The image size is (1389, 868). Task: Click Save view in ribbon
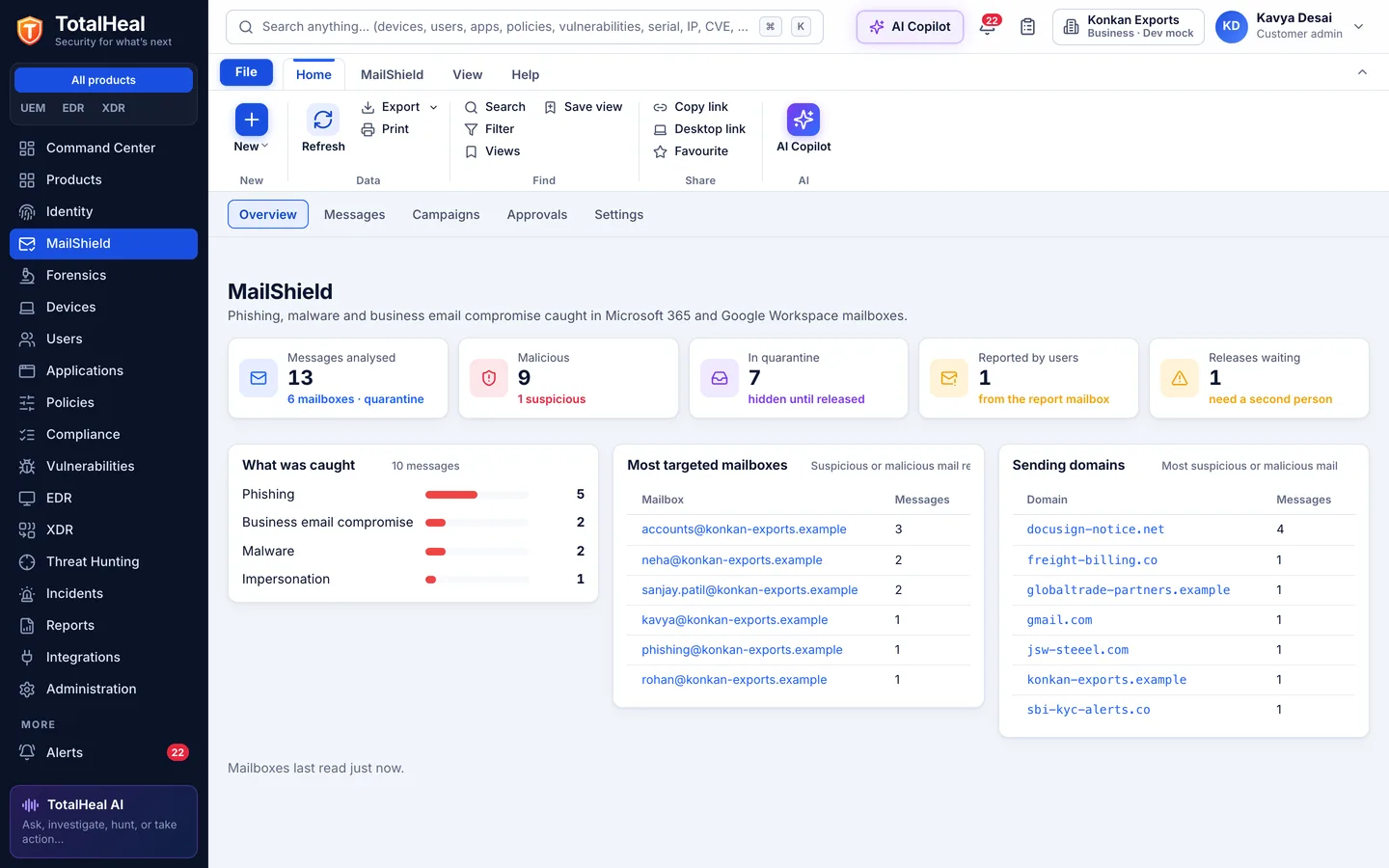[584, 107]
